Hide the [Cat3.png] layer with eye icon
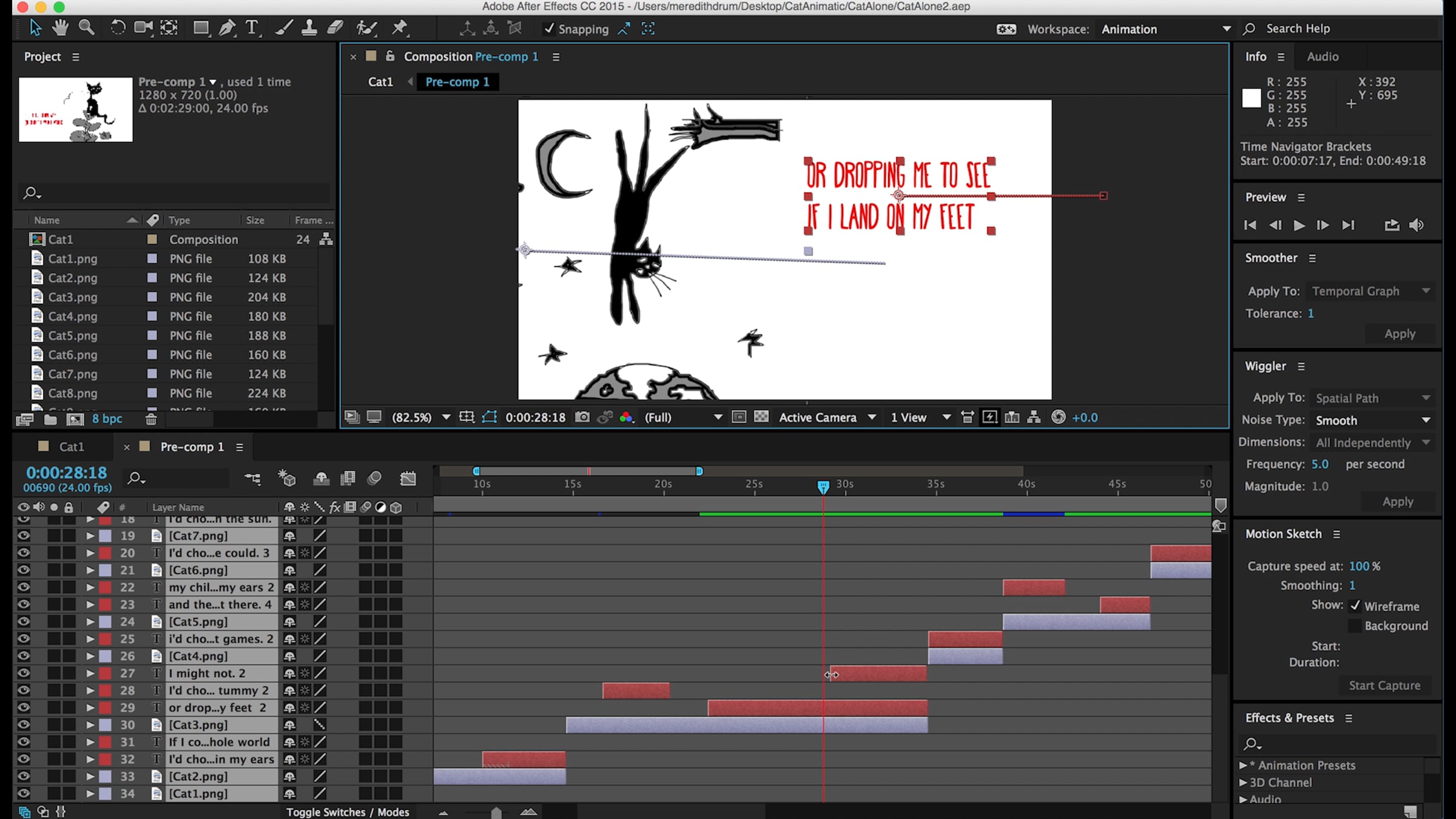1456x819 pixels. click(23, 724)
